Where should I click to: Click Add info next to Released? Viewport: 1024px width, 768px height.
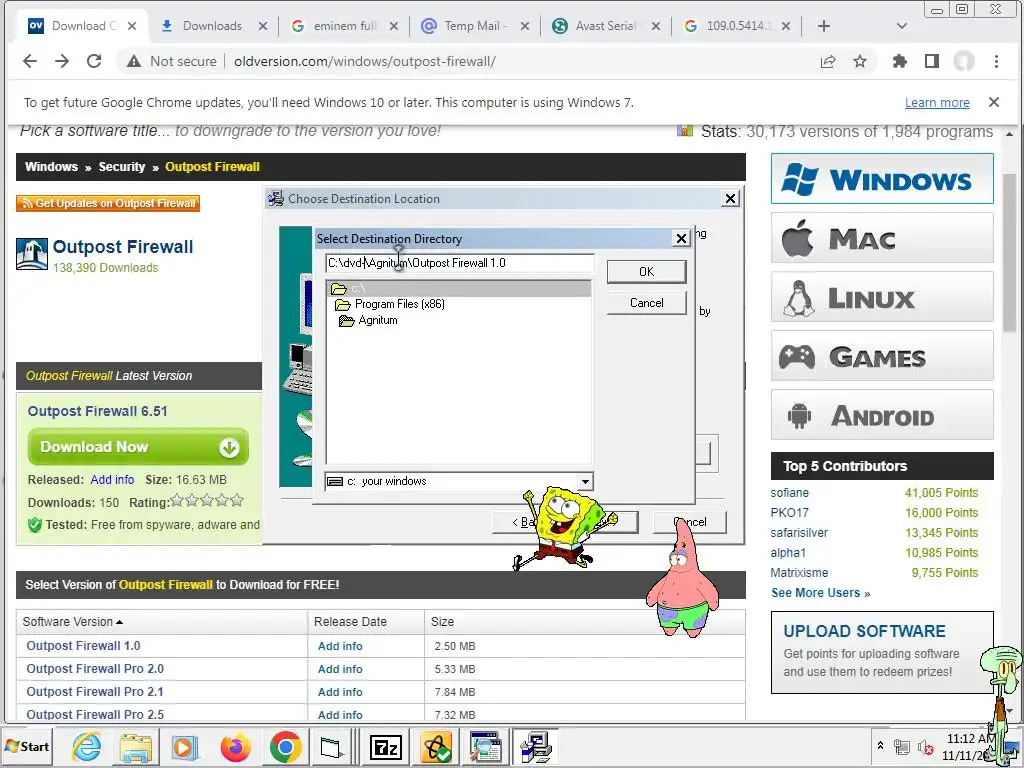(x=112, y=479)
